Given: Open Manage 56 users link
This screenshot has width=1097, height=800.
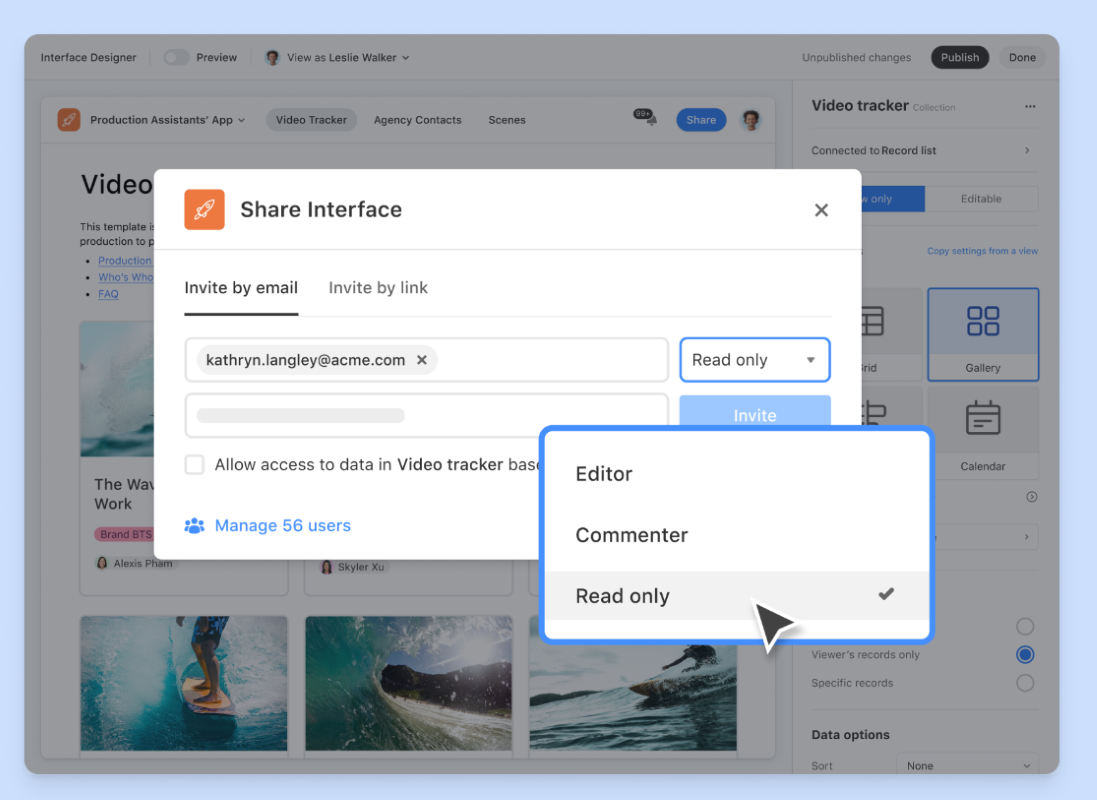Looking at the screenshot, I should pyautogui.click(x=283, y=526).
